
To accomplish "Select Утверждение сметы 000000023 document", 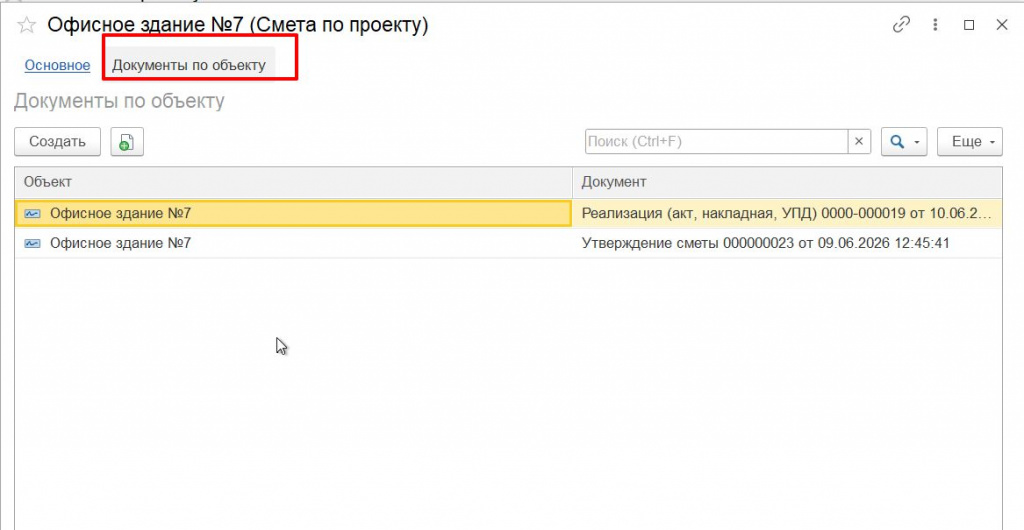I will click(x=787, y=243).
